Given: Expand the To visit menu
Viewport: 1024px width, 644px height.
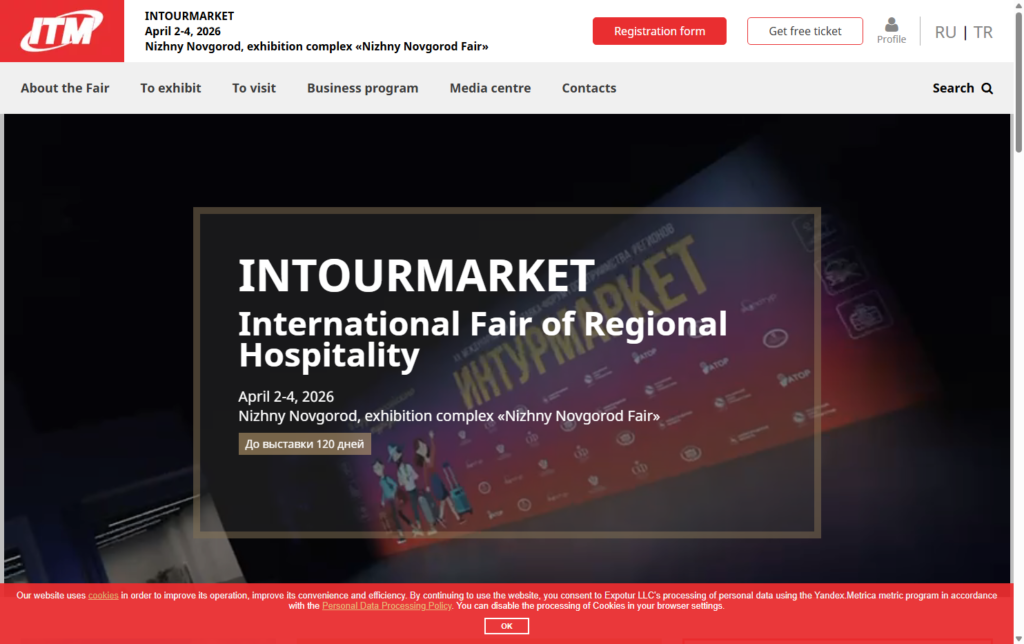Looking at the screenshot, I should click(x=254, y=88).
